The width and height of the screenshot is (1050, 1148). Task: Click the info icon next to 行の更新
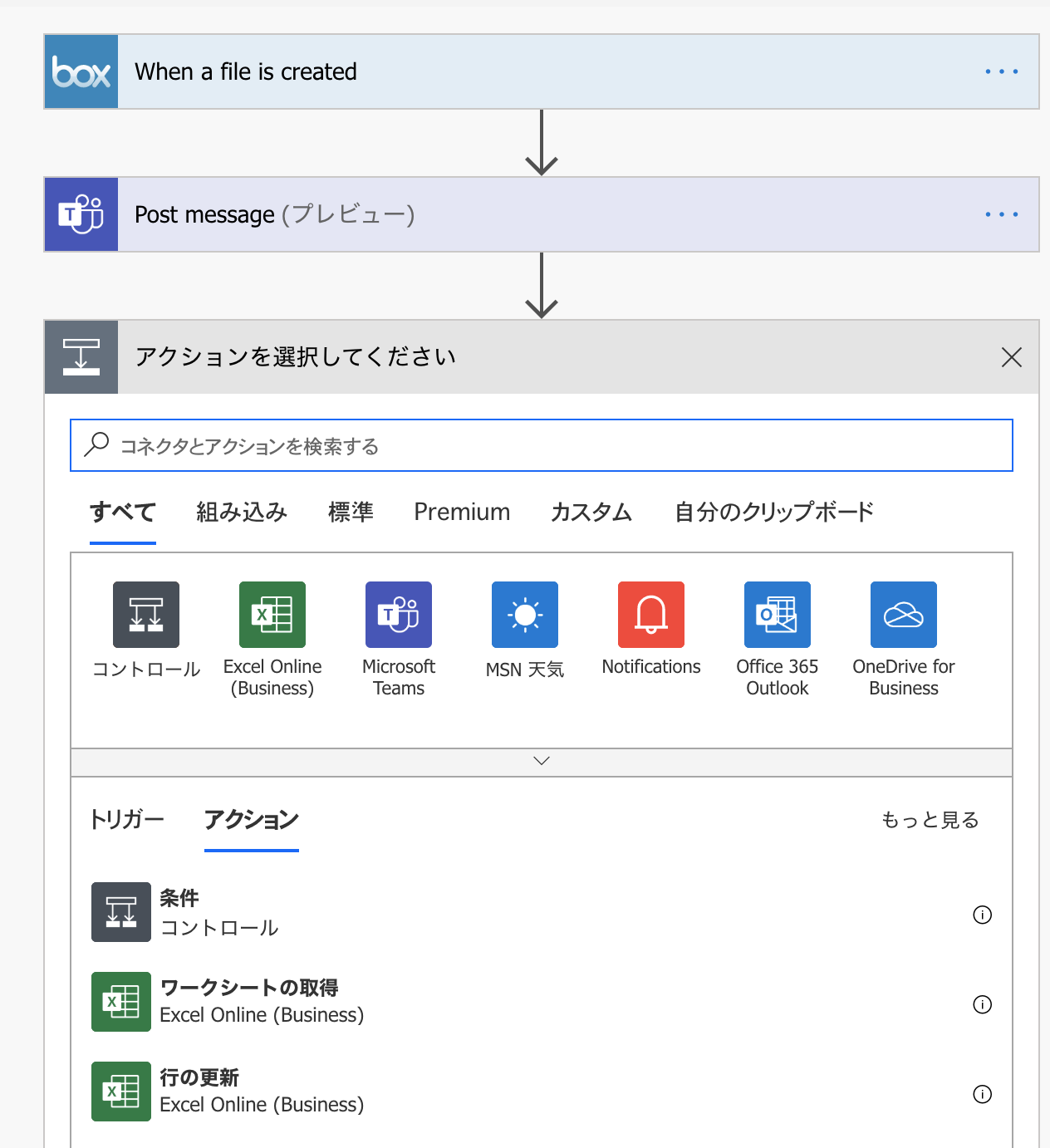(982, 1094)
